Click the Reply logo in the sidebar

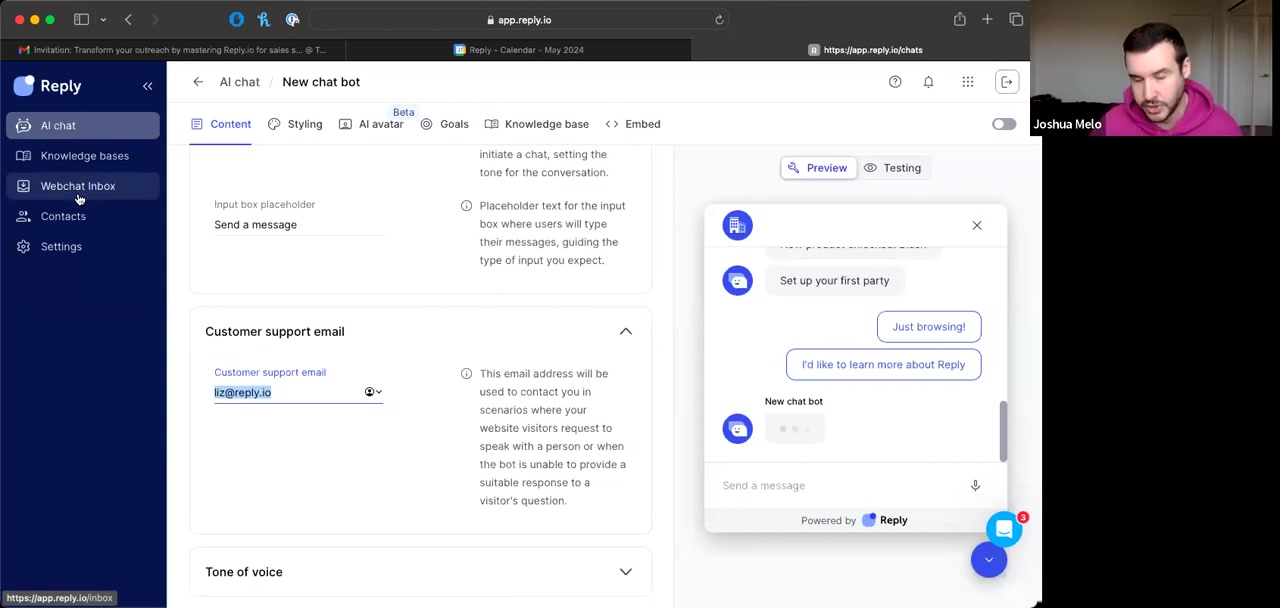point(47,86)
